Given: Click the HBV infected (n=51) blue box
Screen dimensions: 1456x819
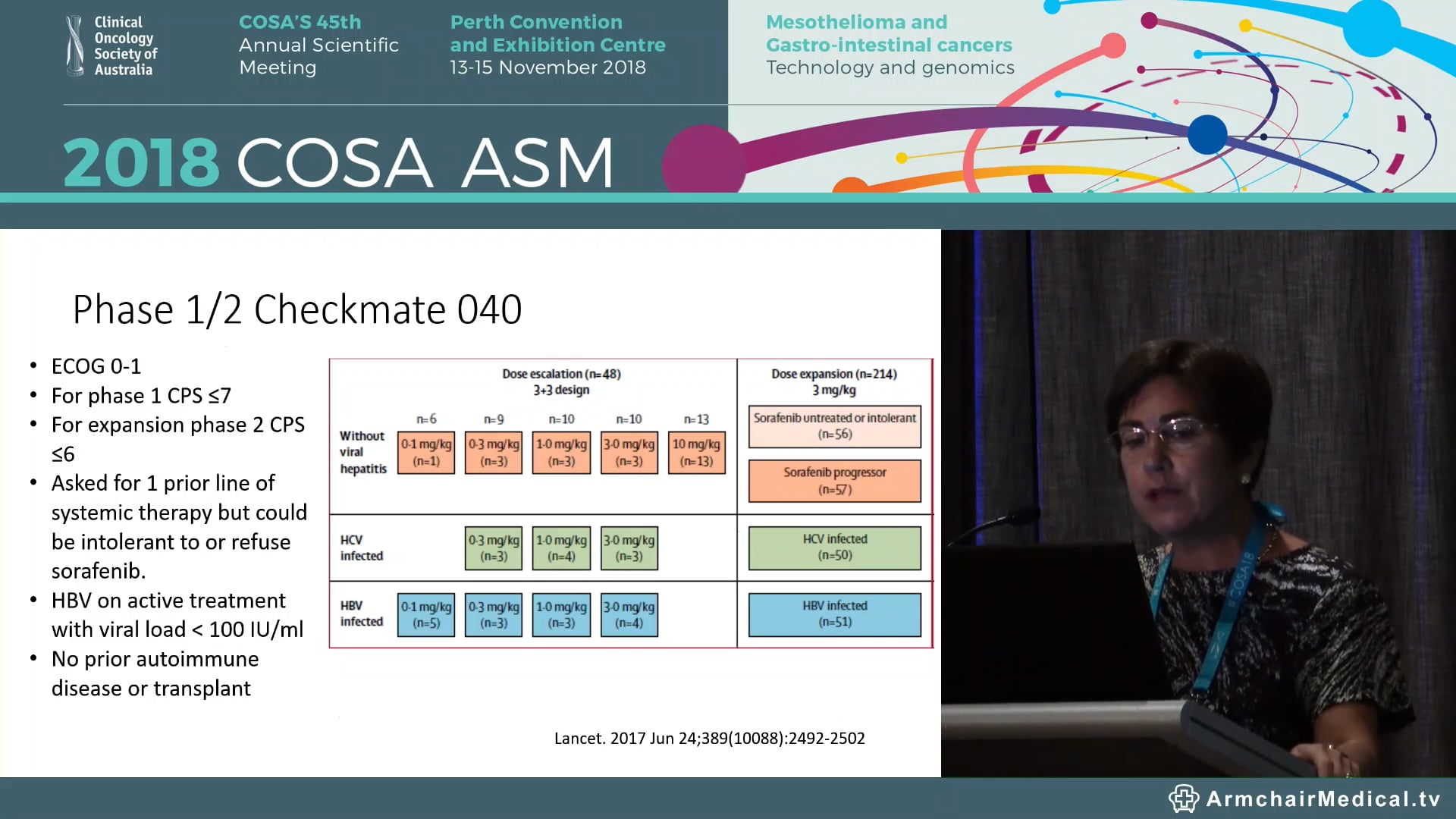Looking at the screenshot, I should [x=833, y=614].
